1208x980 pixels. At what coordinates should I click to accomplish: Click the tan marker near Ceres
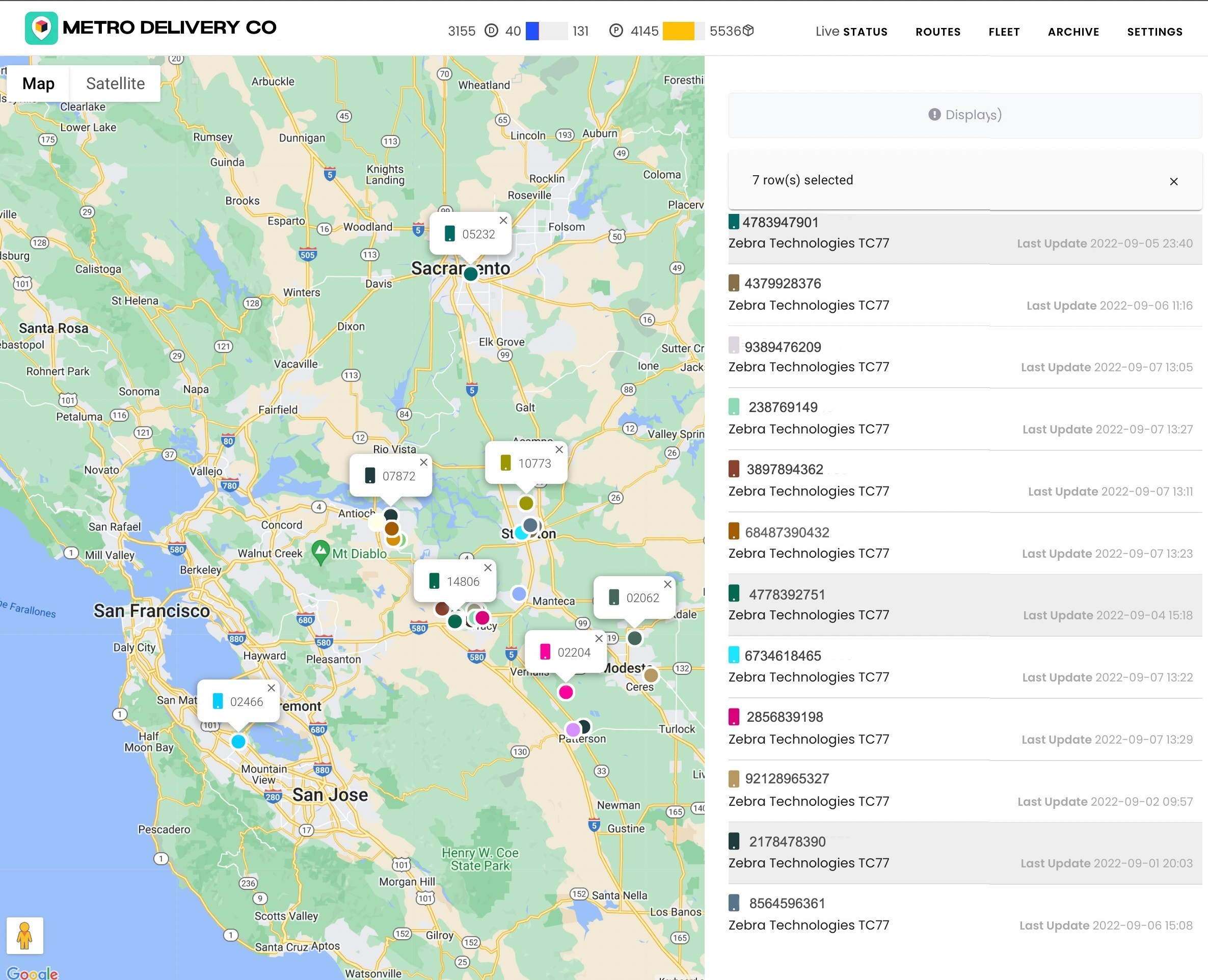click(x=651, y=675)
